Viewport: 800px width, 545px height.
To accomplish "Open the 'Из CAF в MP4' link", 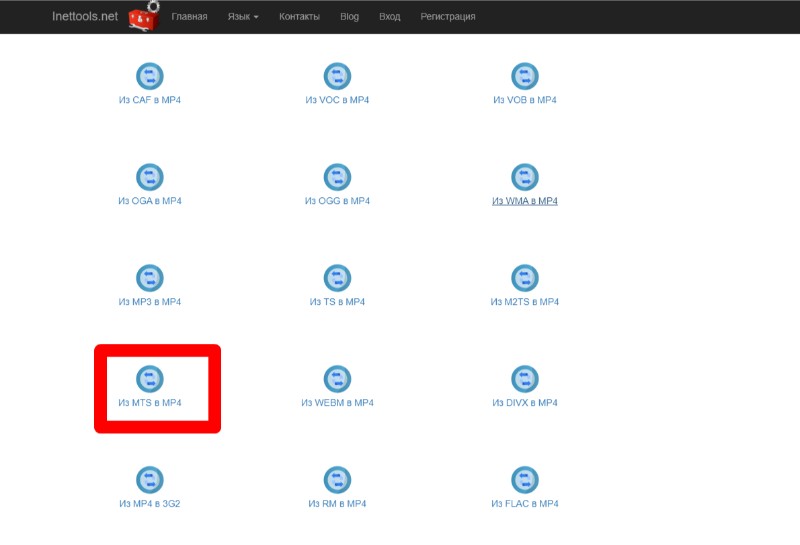I will click(149, 100).
